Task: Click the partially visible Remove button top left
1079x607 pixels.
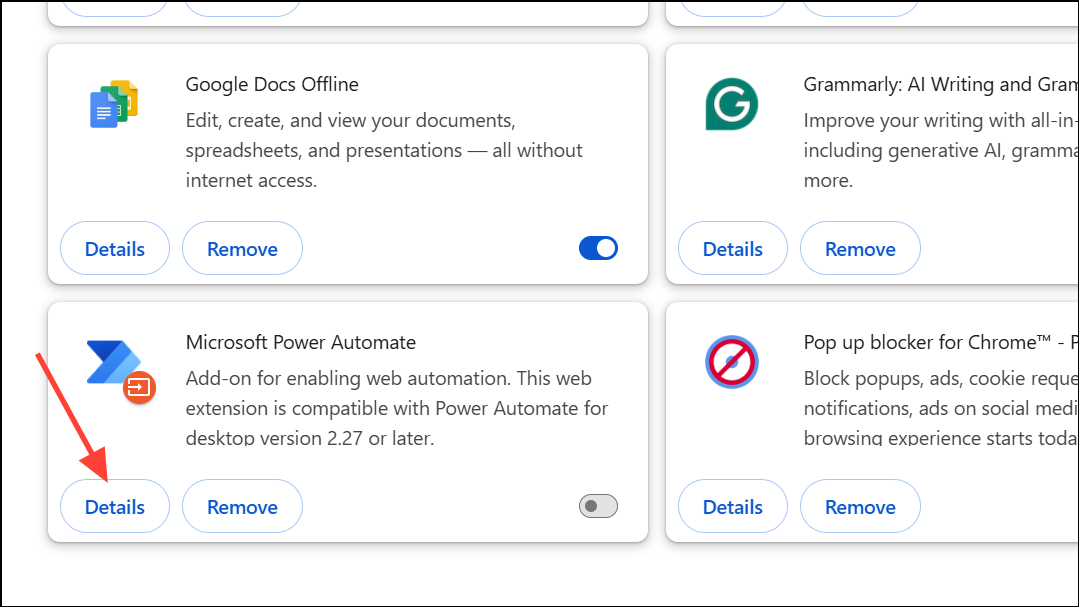Action: (x=242, y=5)
